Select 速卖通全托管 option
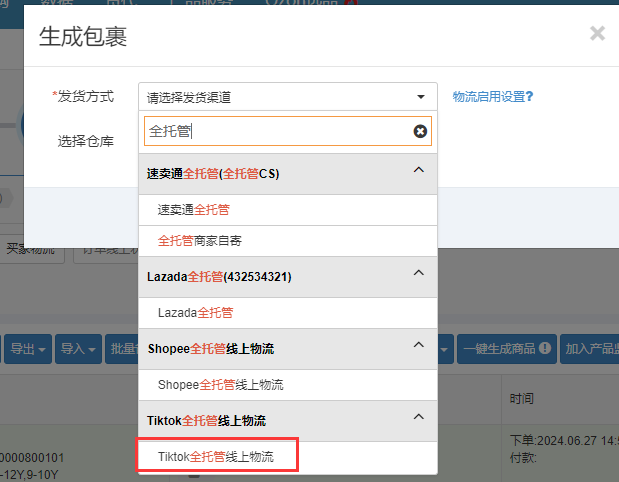 [x=288, y=210]
